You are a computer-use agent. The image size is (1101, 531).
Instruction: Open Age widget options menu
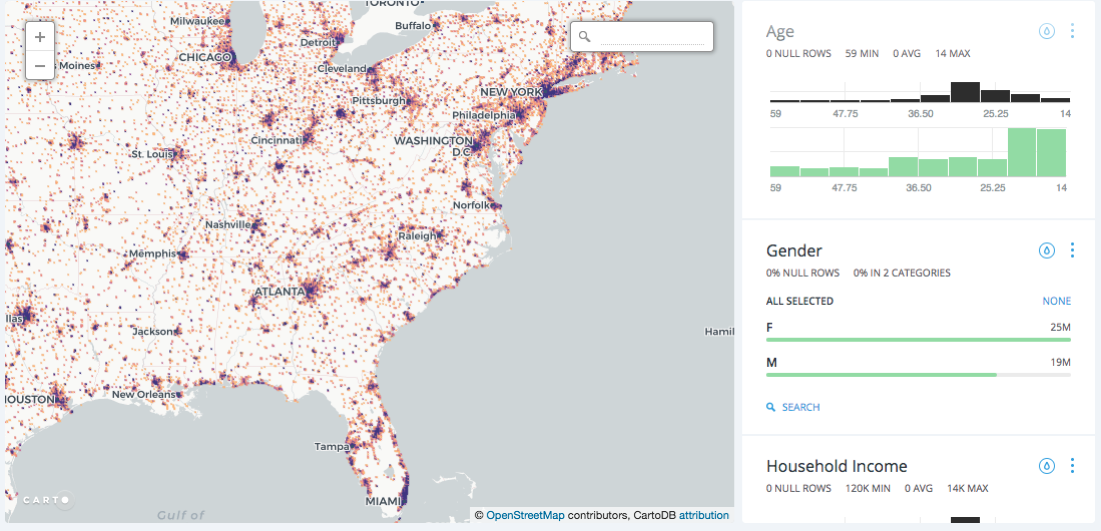(x=1072, y=31)
